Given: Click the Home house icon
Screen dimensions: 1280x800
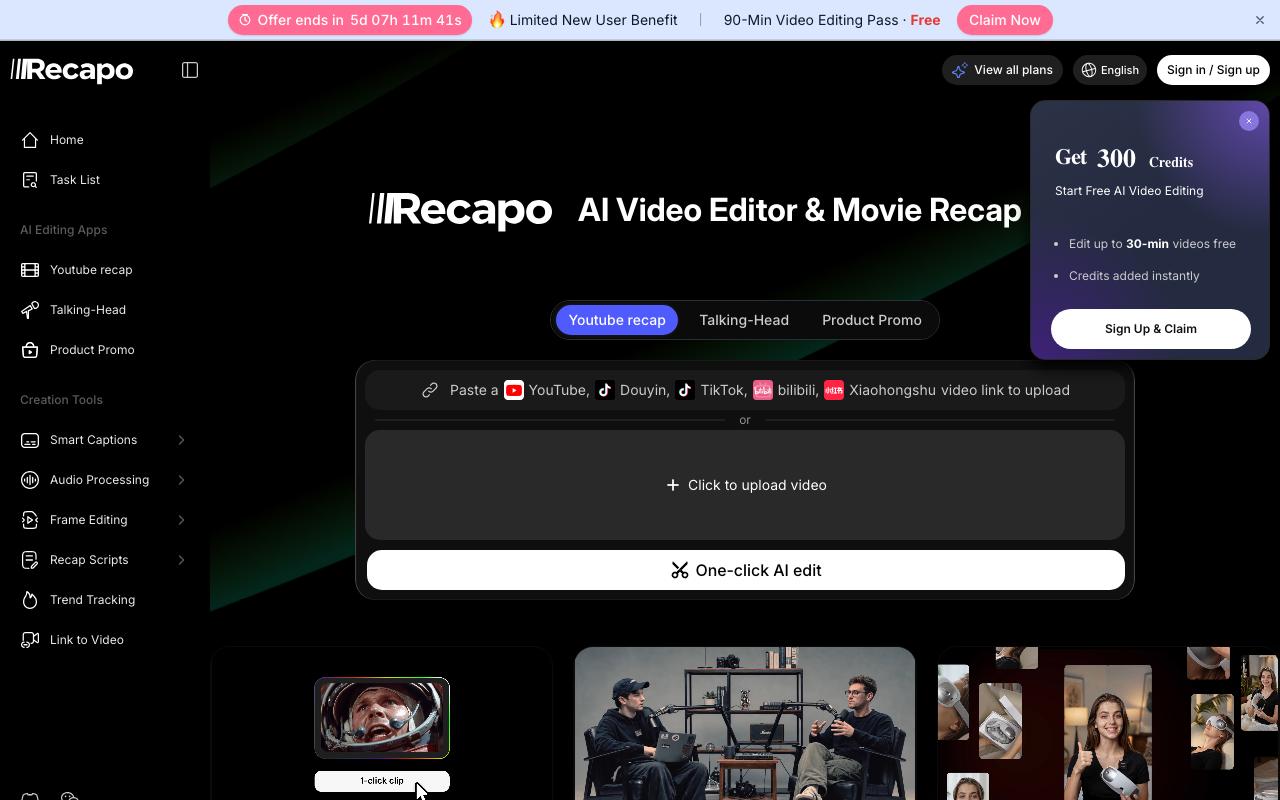Looking at the screenshot, I should point(30,140).
